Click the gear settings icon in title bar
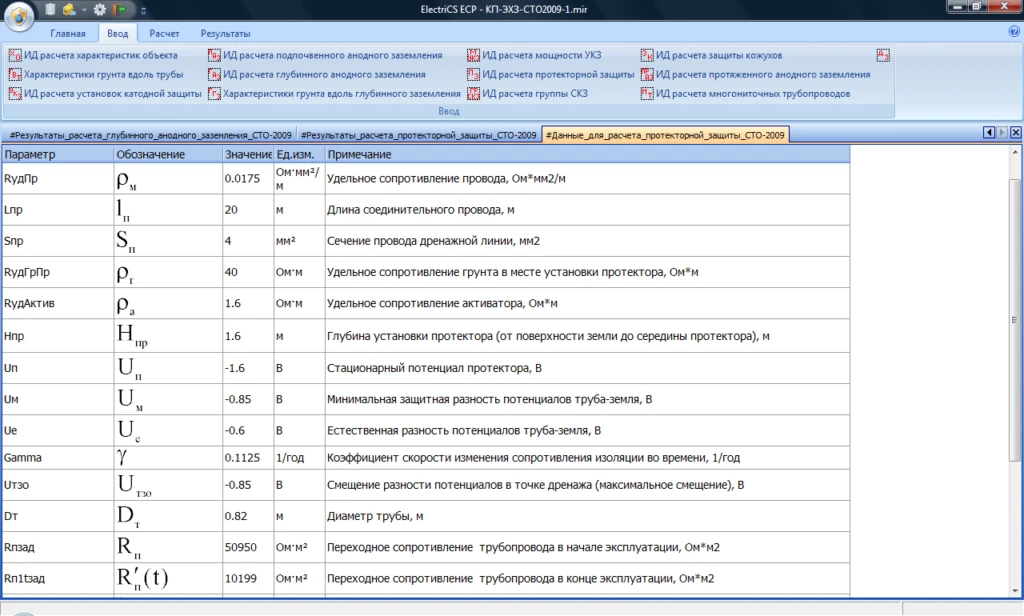Image resolution: width=1024 pixels, height=616 pixels. pyautogui.click(x=100, y=9)
